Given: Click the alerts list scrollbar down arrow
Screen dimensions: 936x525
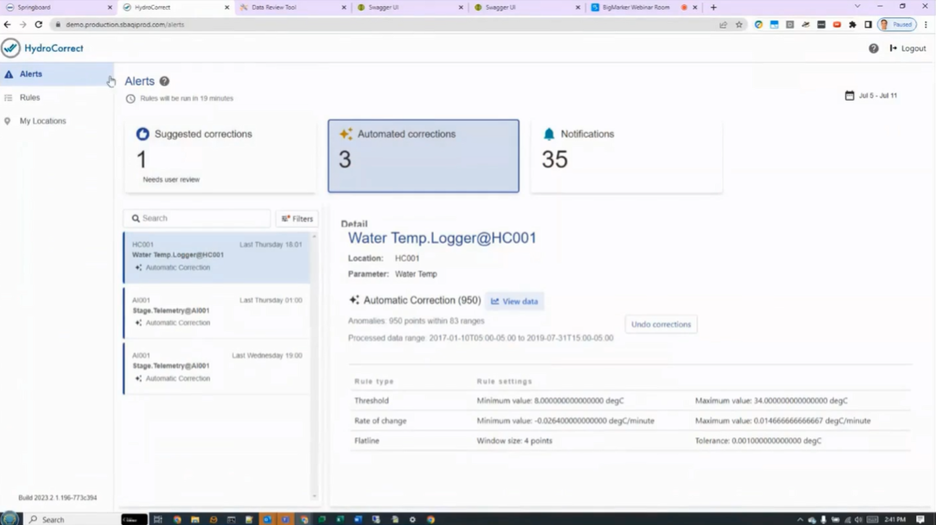Looking at the screenshot, I should click(315, 496).
